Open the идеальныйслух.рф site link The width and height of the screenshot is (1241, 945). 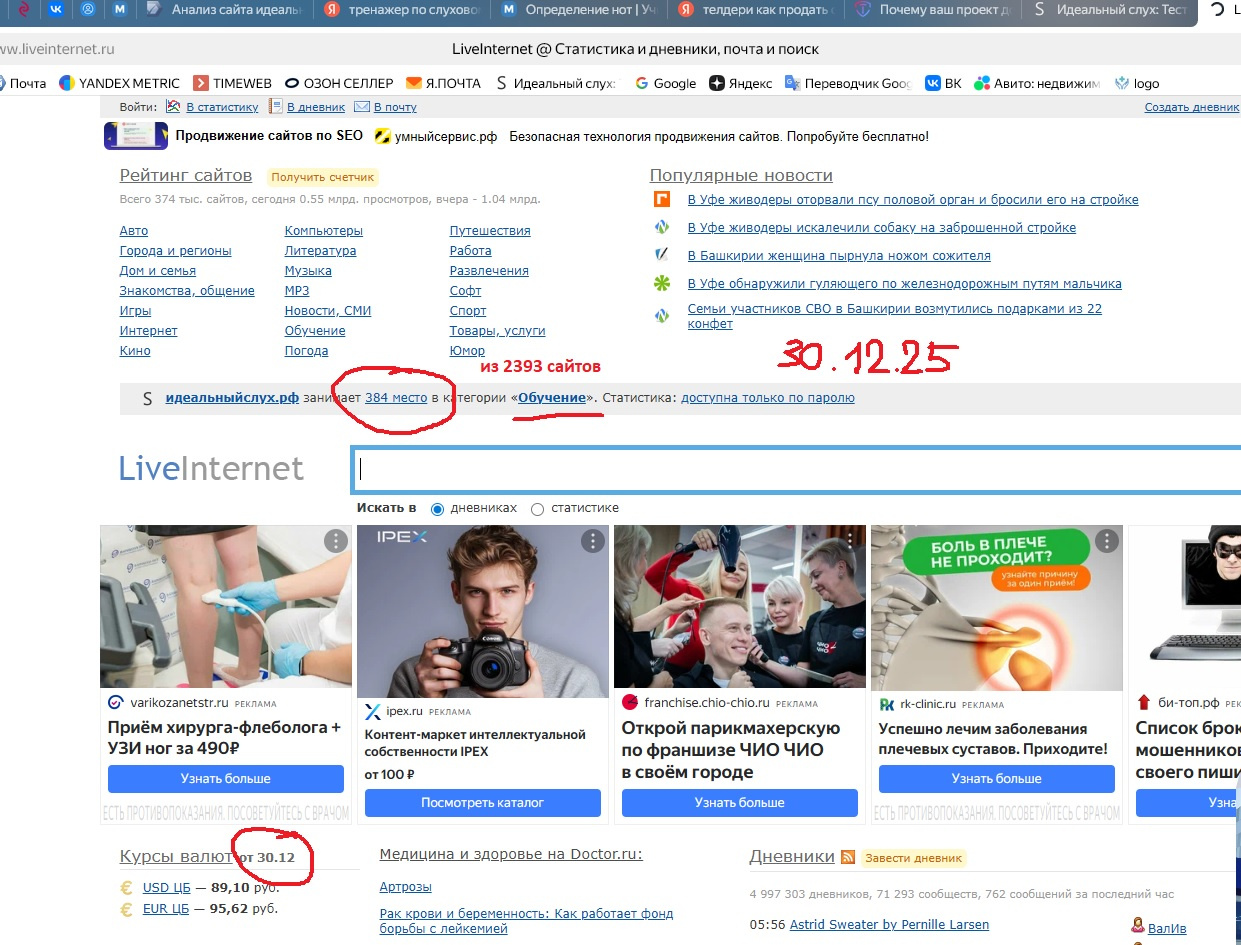(232, 398)
